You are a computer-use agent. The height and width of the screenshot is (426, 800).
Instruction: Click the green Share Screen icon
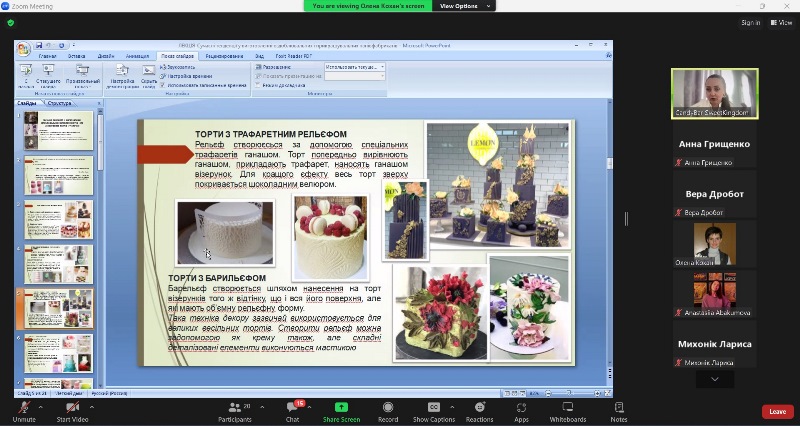(x=341, y=408)
